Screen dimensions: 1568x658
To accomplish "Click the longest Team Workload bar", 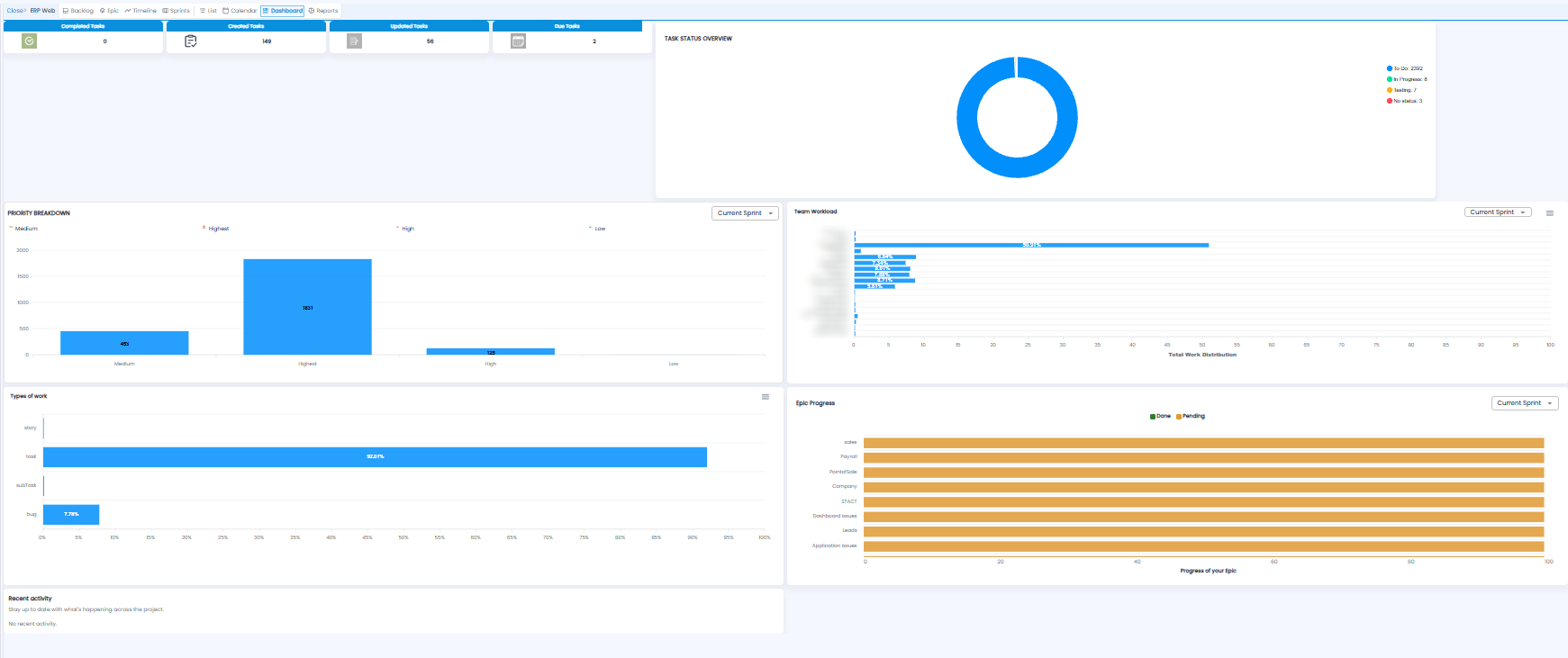I will pos(1031,245).
